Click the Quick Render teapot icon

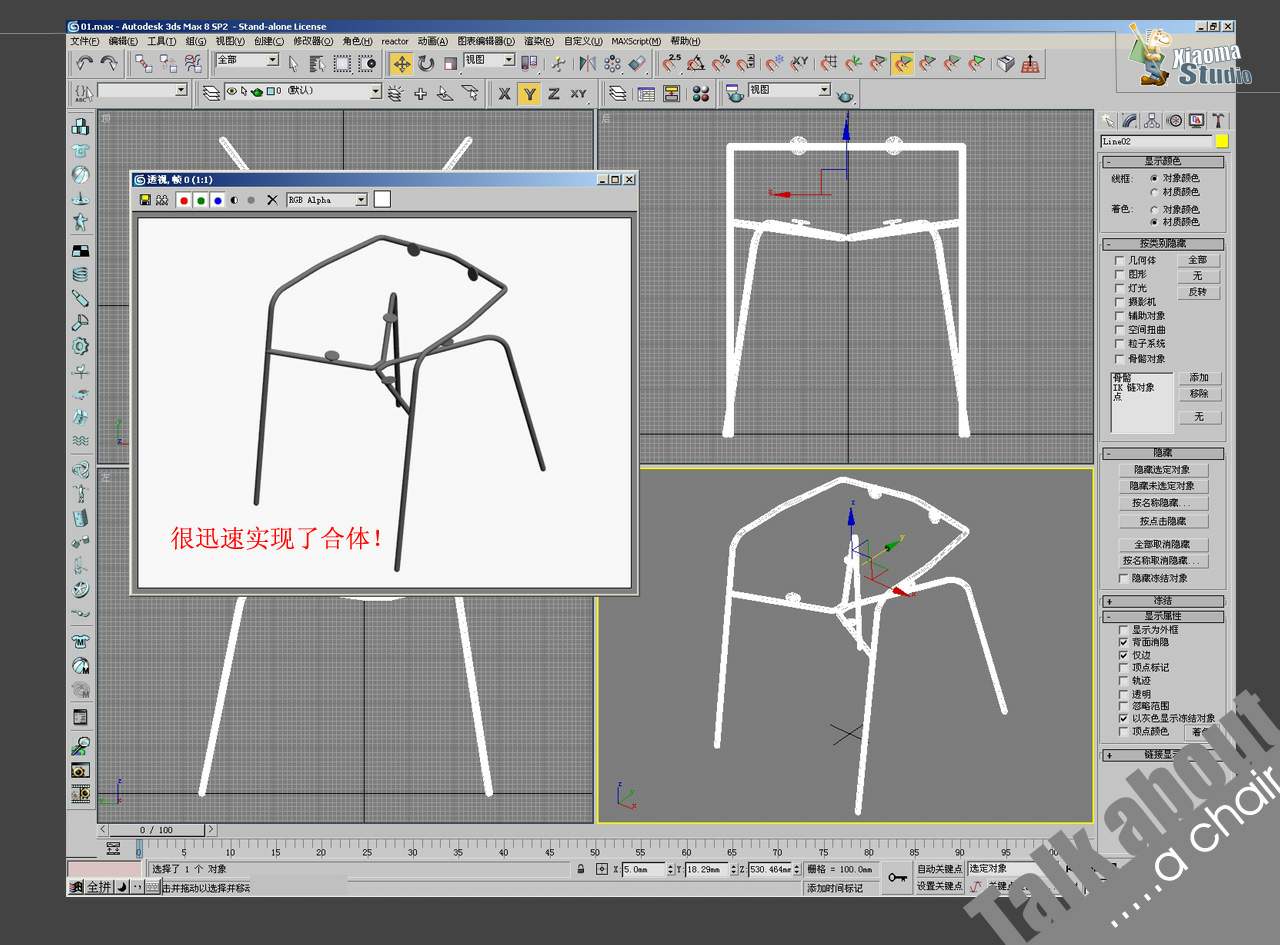(846, 94)
